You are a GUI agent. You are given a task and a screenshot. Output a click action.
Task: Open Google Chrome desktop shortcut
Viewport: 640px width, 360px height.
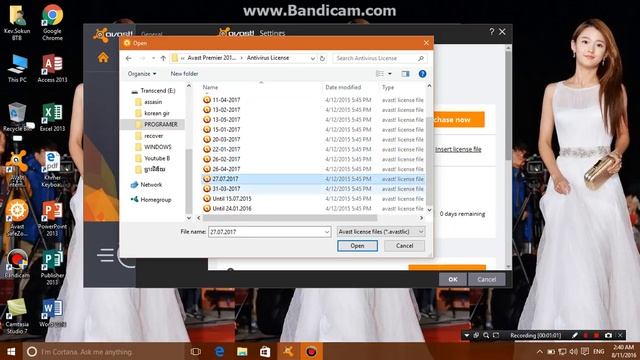coord(52,22)
